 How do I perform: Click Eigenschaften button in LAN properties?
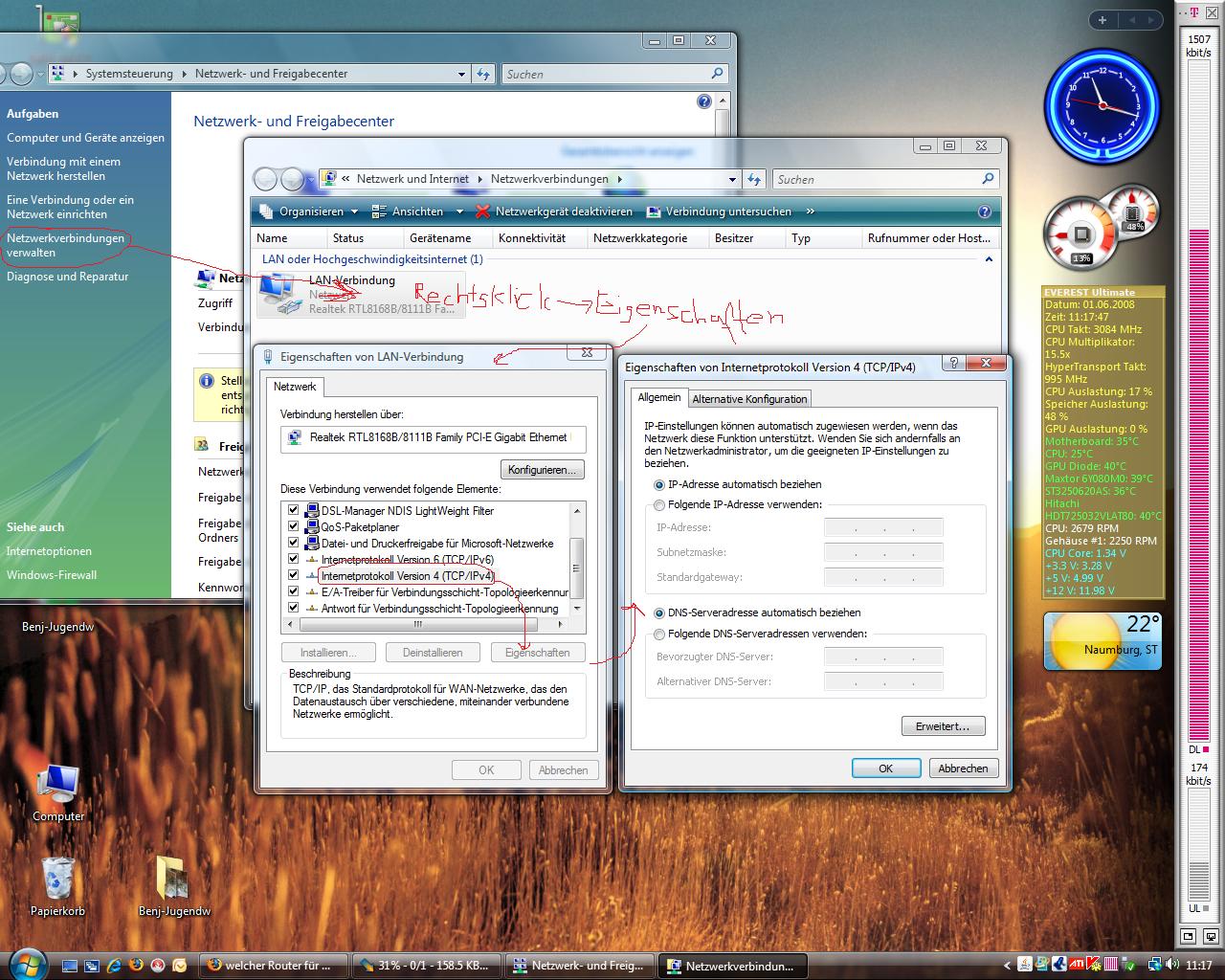538,653
